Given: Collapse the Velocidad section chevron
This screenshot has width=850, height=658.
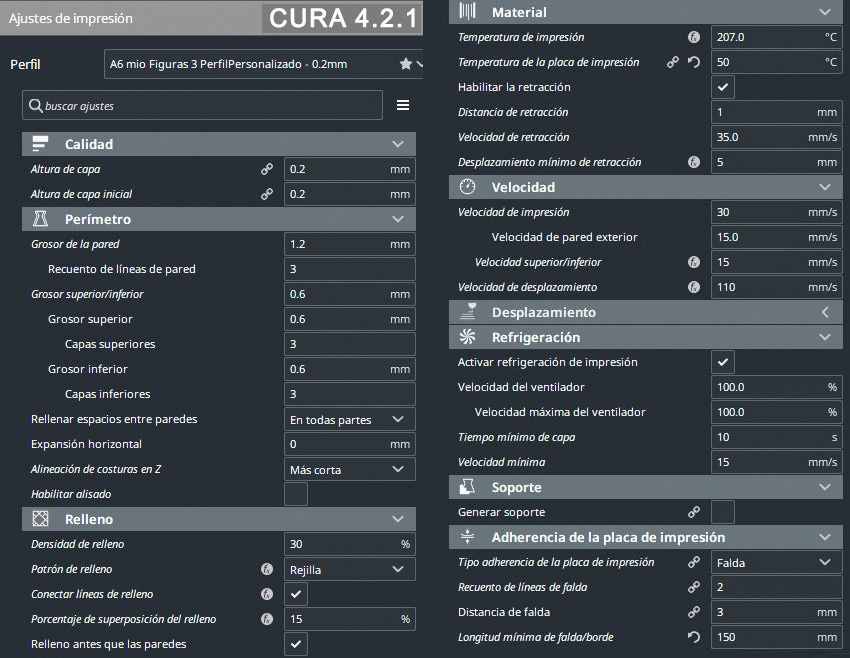Looking at the screenshot, I should point(825,187).
